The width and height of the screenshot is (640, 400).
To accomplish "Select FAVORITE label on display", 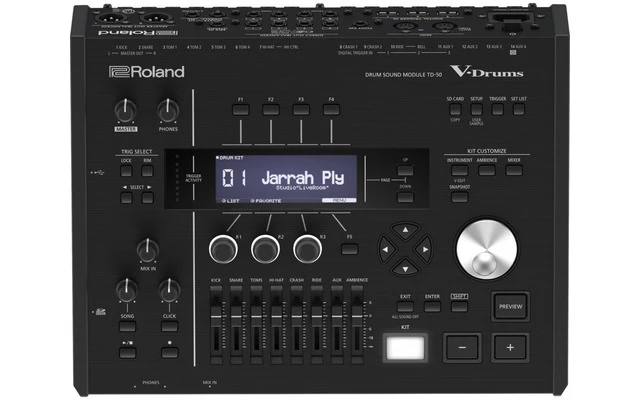I will [x=266, y=201].
